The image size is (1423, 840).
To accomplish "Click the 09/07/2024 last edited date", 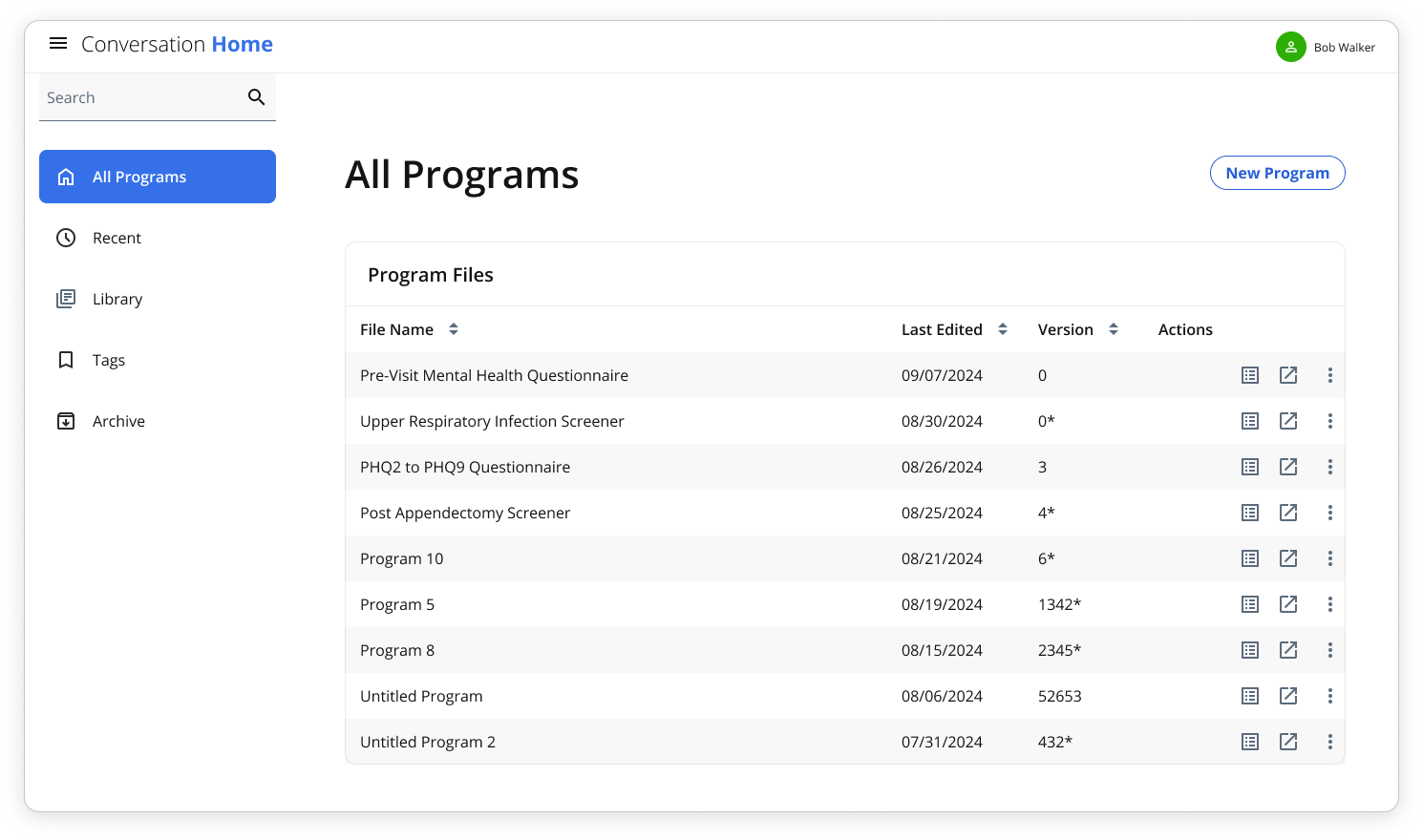I will point(942,375).
